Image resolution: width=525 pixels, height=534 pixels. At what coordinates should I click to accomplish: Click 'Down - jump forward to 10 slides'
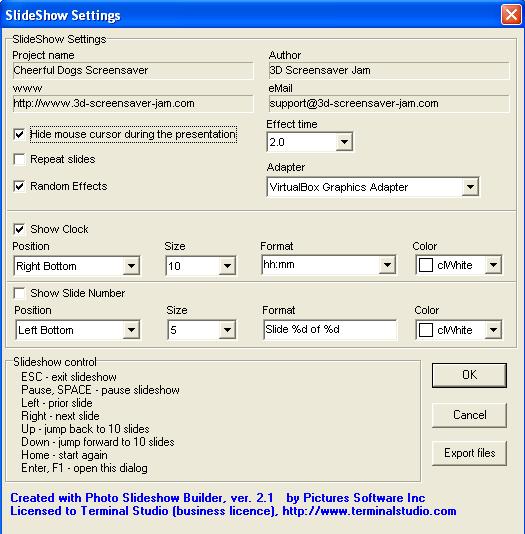[98, 442]
